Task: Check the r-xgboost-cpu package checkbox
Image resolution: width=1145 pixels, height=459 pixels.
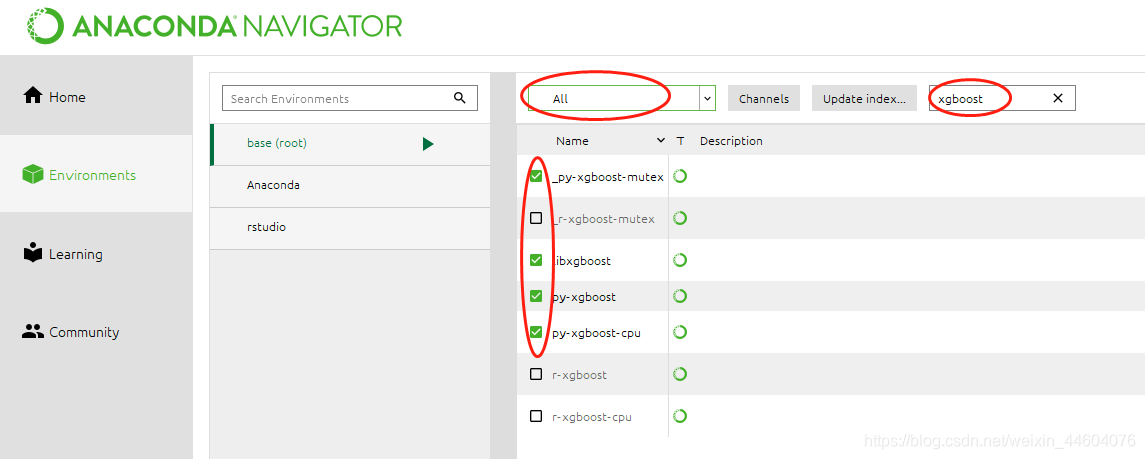Action: [x=536, y=416]
